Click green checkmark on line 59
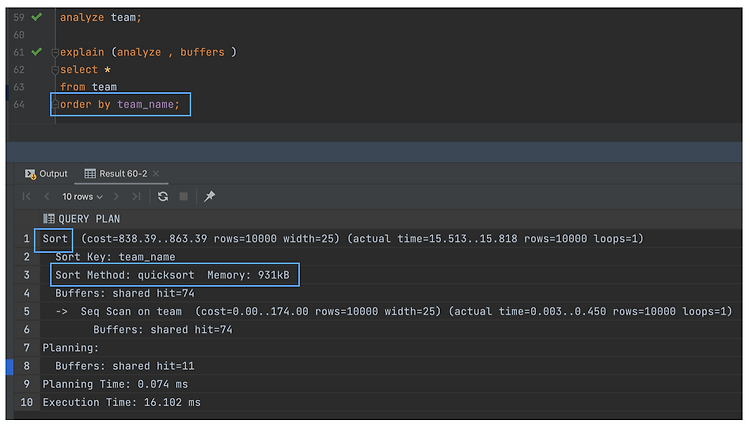The image size is (750, 428). [x=36, y=17]
